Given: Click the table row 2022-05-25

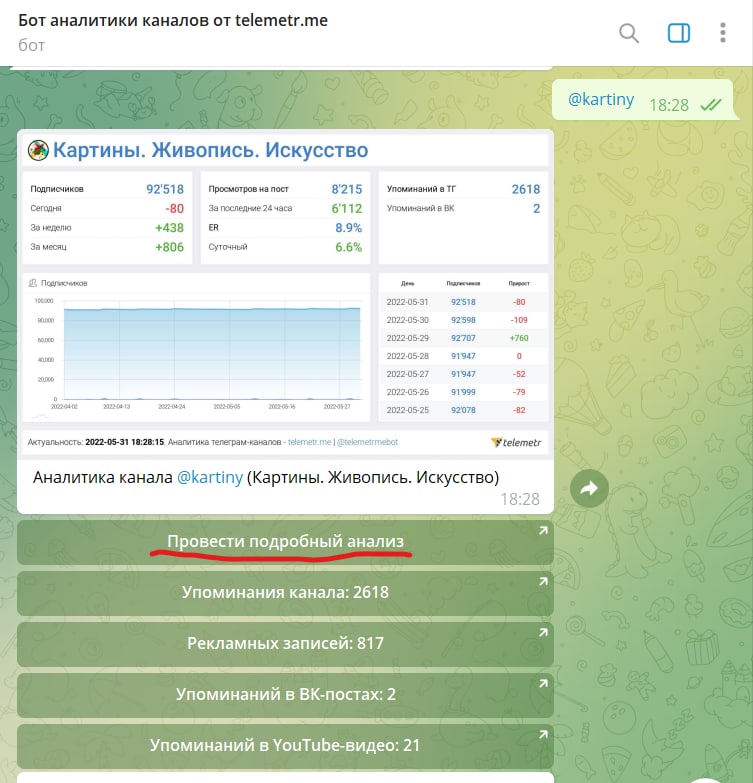Looking at the screenshot, I should [463, 410].
